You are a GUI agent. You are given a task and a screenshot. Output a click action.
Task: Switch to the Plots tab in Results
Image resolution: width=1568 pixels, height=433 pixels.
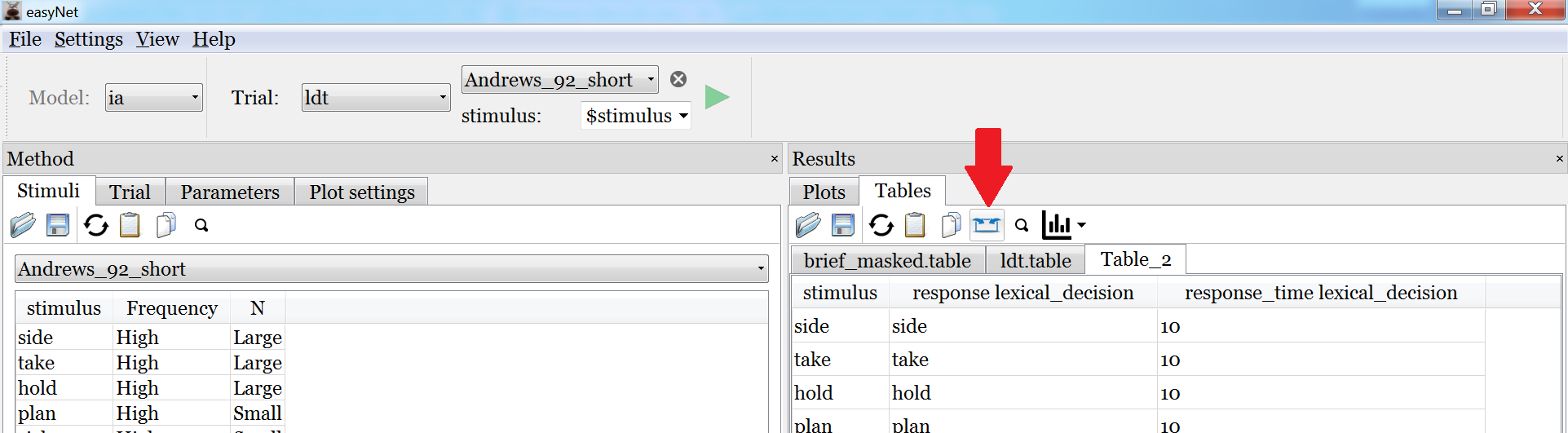click(x=824, y=192)
